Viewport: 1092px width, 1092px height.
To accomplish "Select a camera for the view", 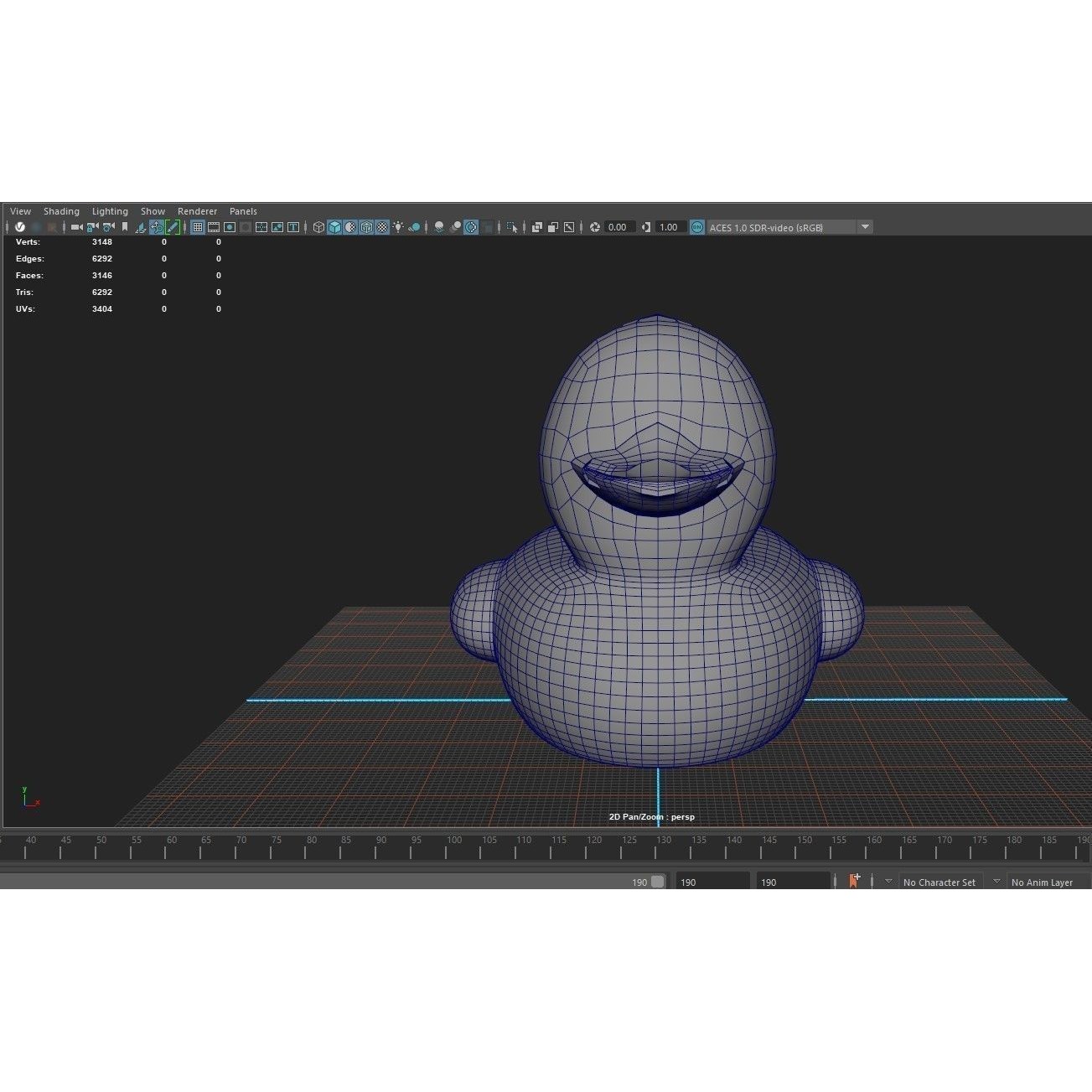I will tap(77, 226).
